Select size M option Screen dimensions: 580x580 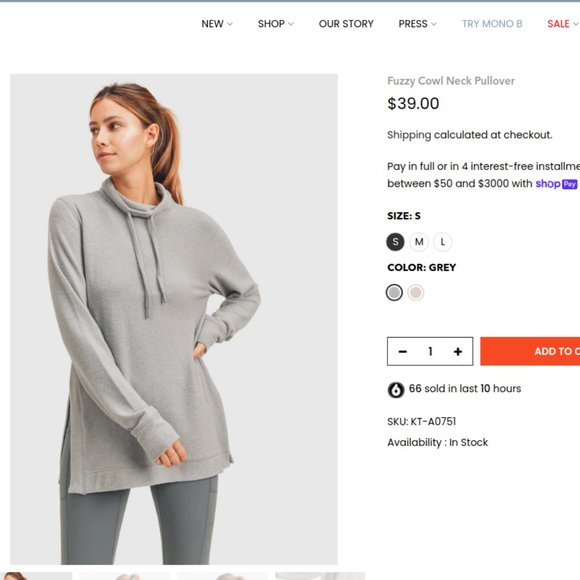(x=419, y=242)
